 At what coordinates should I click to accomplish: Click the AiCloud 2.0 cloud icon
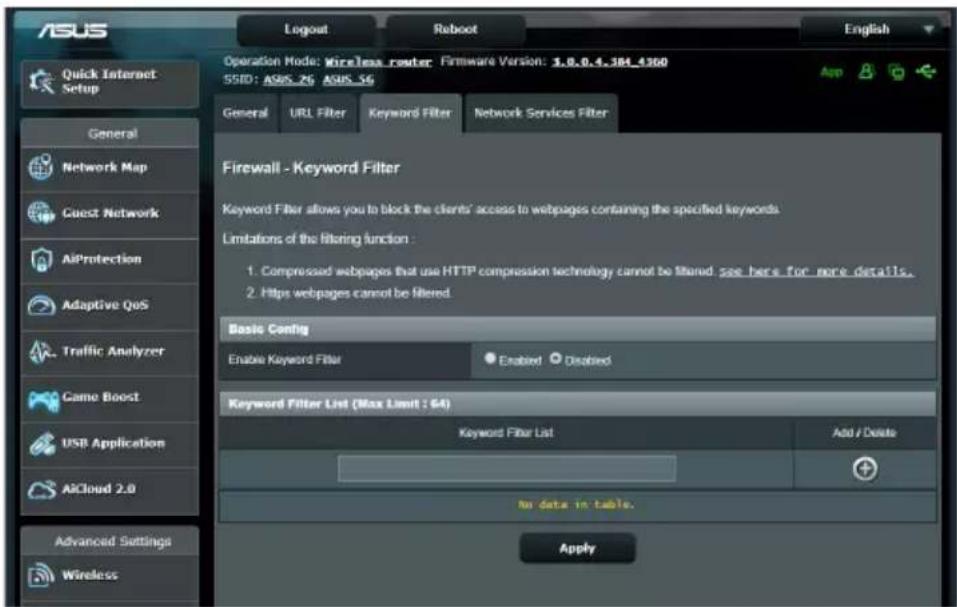point(42,489)
